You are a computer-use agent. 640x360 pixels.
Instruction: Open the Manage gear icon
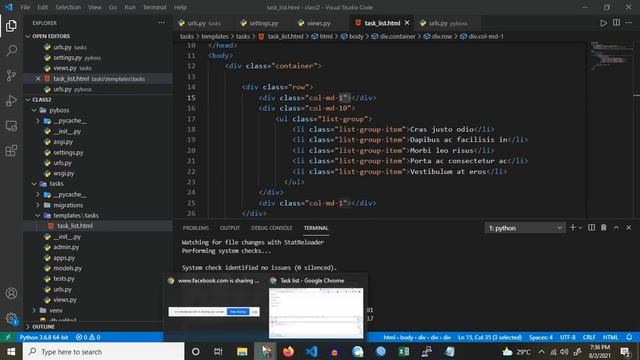pyautogui.click(x=11, y=318)
